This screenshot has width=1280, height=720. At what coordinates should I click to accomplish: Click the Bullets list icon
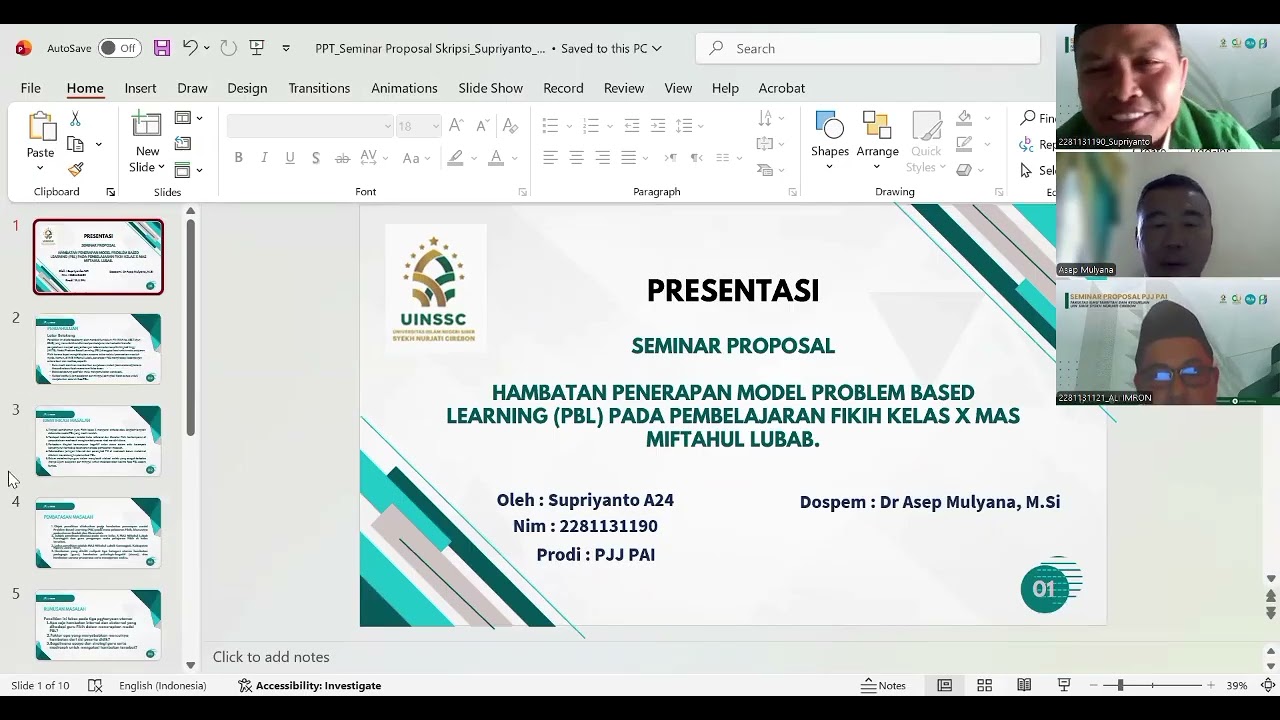(550, 126)
